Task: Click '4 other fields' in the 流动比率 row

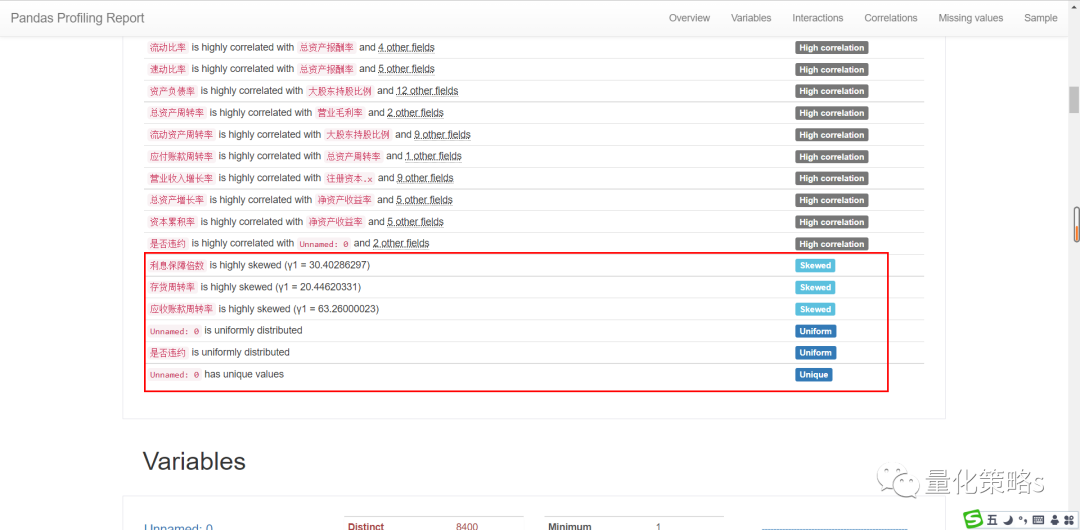Action: pos(406,48)
